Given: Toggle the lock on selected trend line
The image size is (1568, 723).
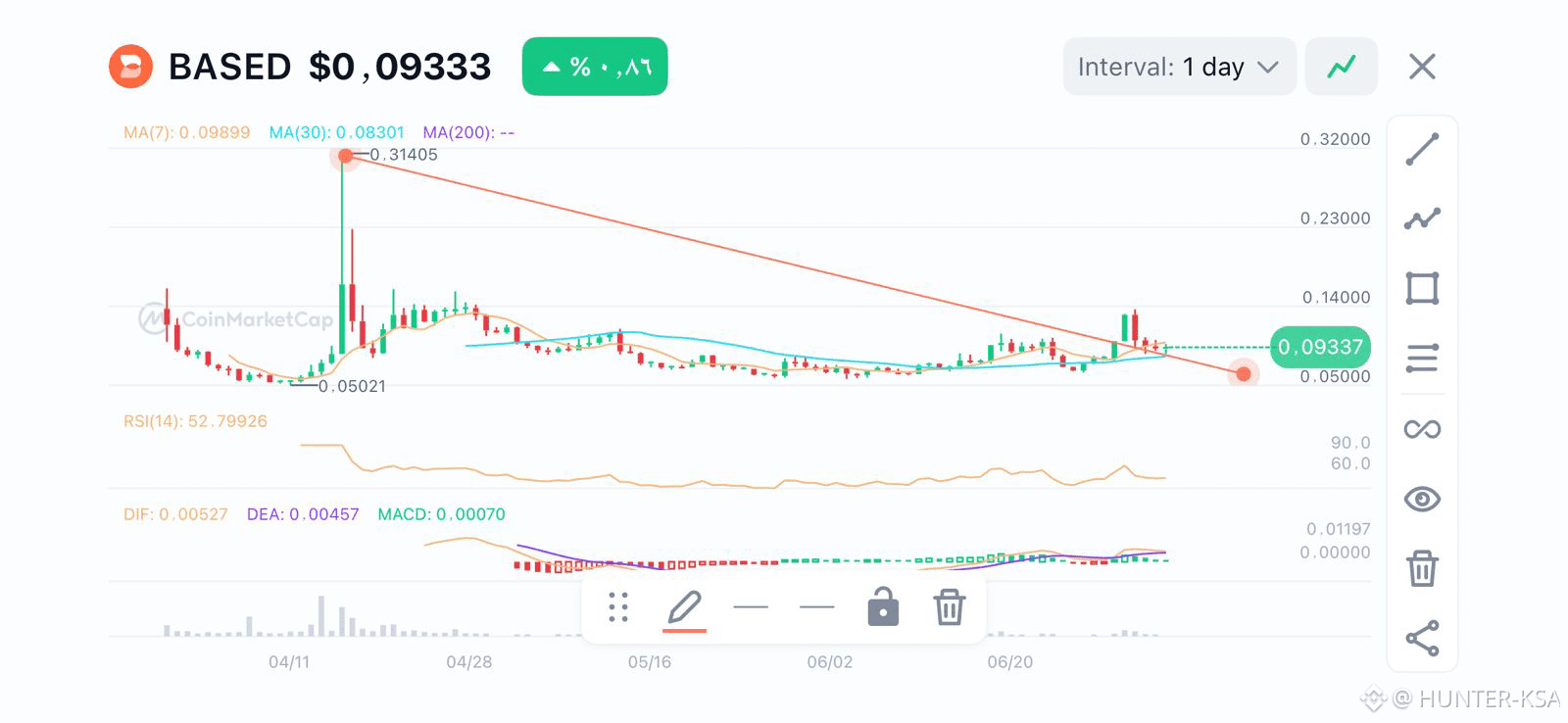Looking at the screenshot, I should point(883,606).
